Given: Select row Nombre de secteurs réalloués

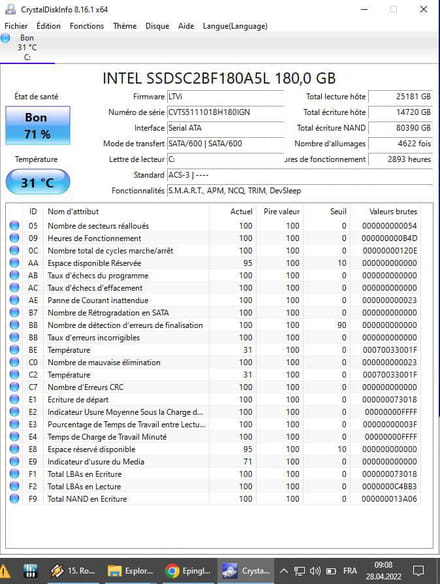Looking at the screenshot, I should pyautogui.click(x=214, y=226).
